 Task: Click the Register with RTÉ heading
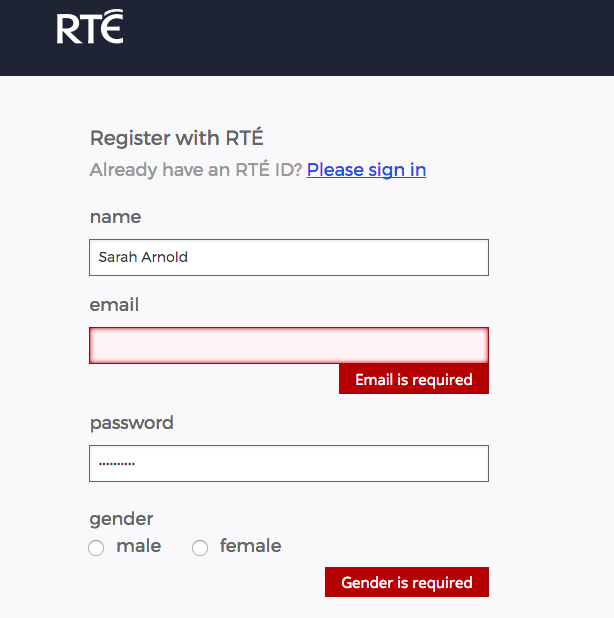[x=177, y=138]
